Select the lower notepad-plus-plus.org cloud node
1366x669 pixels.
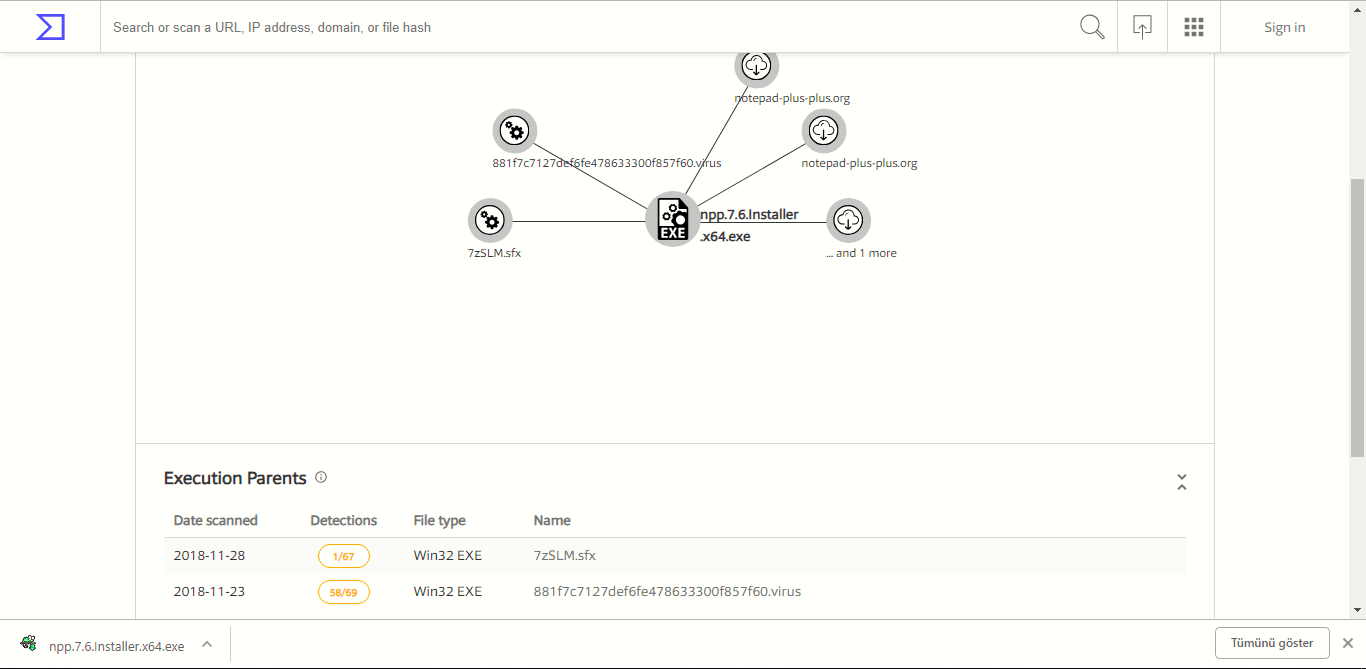coord(824,130)
